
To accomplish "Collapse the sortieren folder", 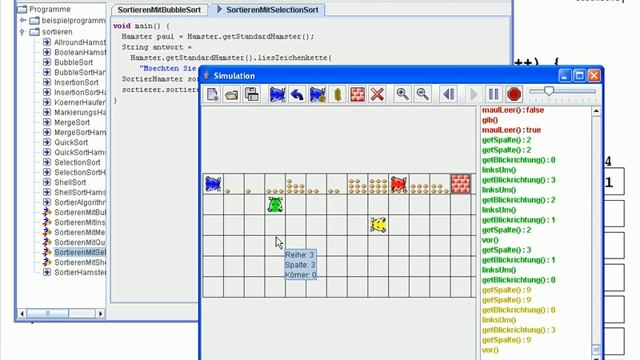I will click(23, 32).
